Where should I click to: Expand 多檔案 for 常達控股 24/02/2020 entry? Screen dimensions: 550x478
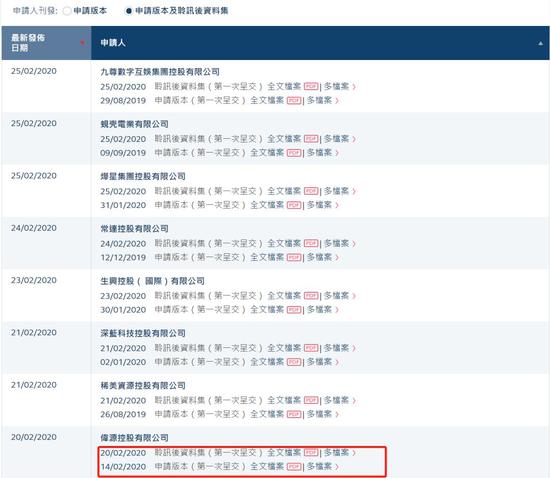tap(340, 243)
